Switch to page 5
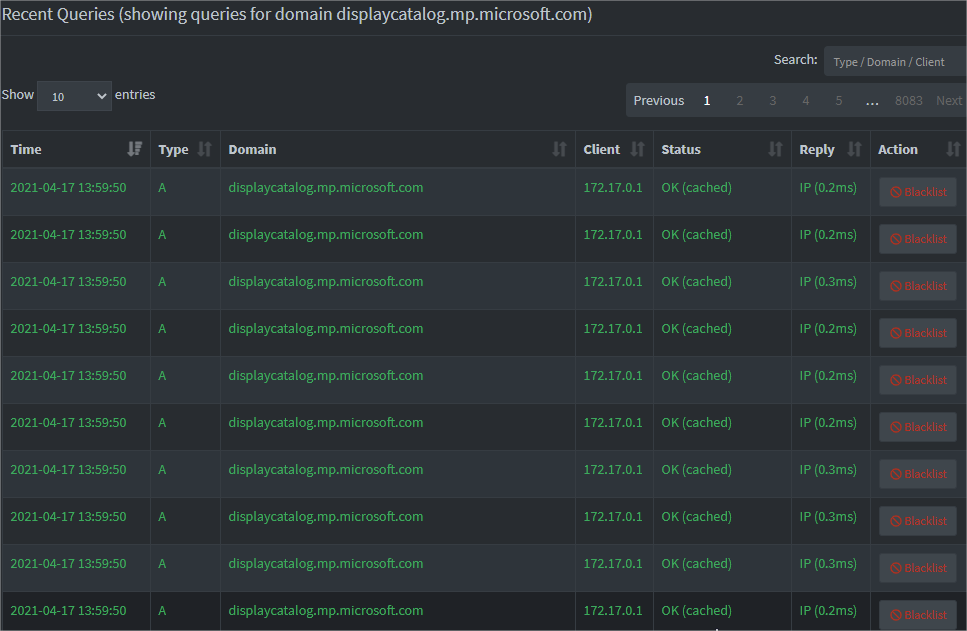This screenshot has height=631, width=967. pyautogui.click(x=839, y=101)
